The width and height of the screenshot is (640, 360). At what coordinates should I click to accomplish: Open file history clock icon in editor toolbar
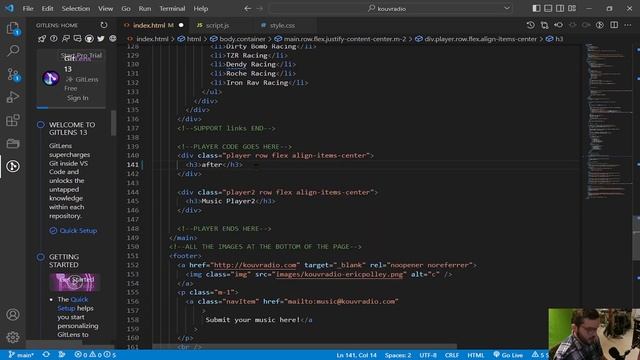click(x=530, y=25)
